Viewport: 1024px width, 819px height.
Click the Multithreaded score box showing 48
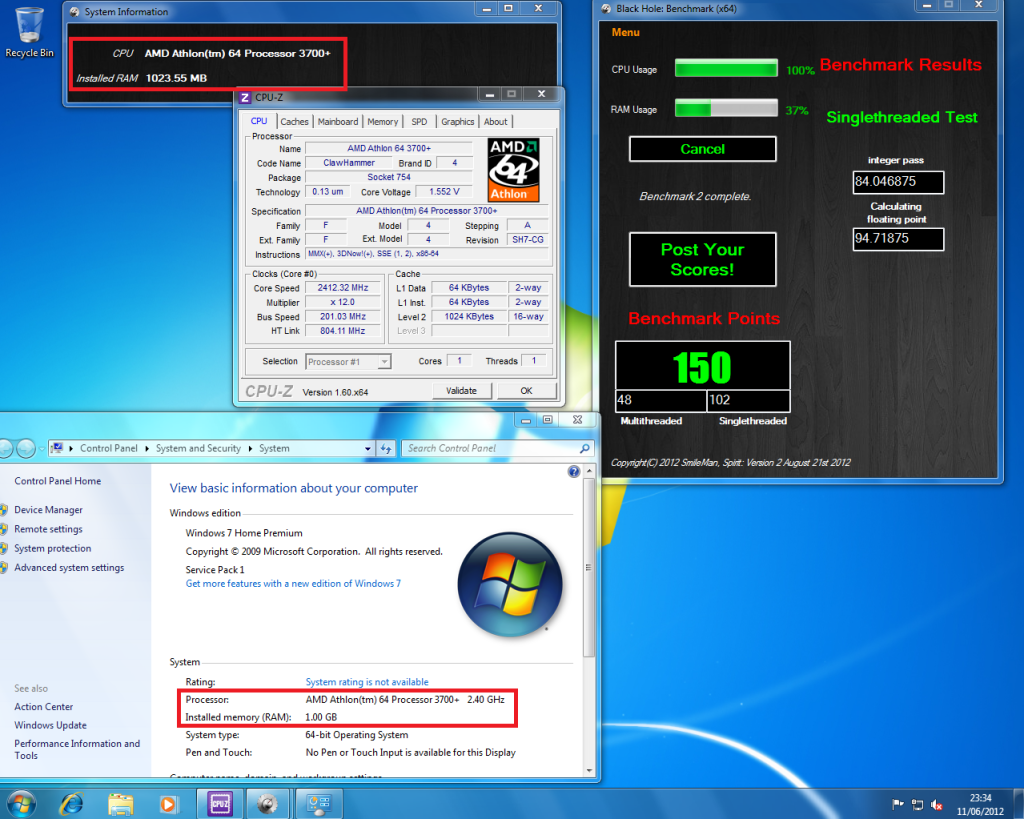pos(661,400)
